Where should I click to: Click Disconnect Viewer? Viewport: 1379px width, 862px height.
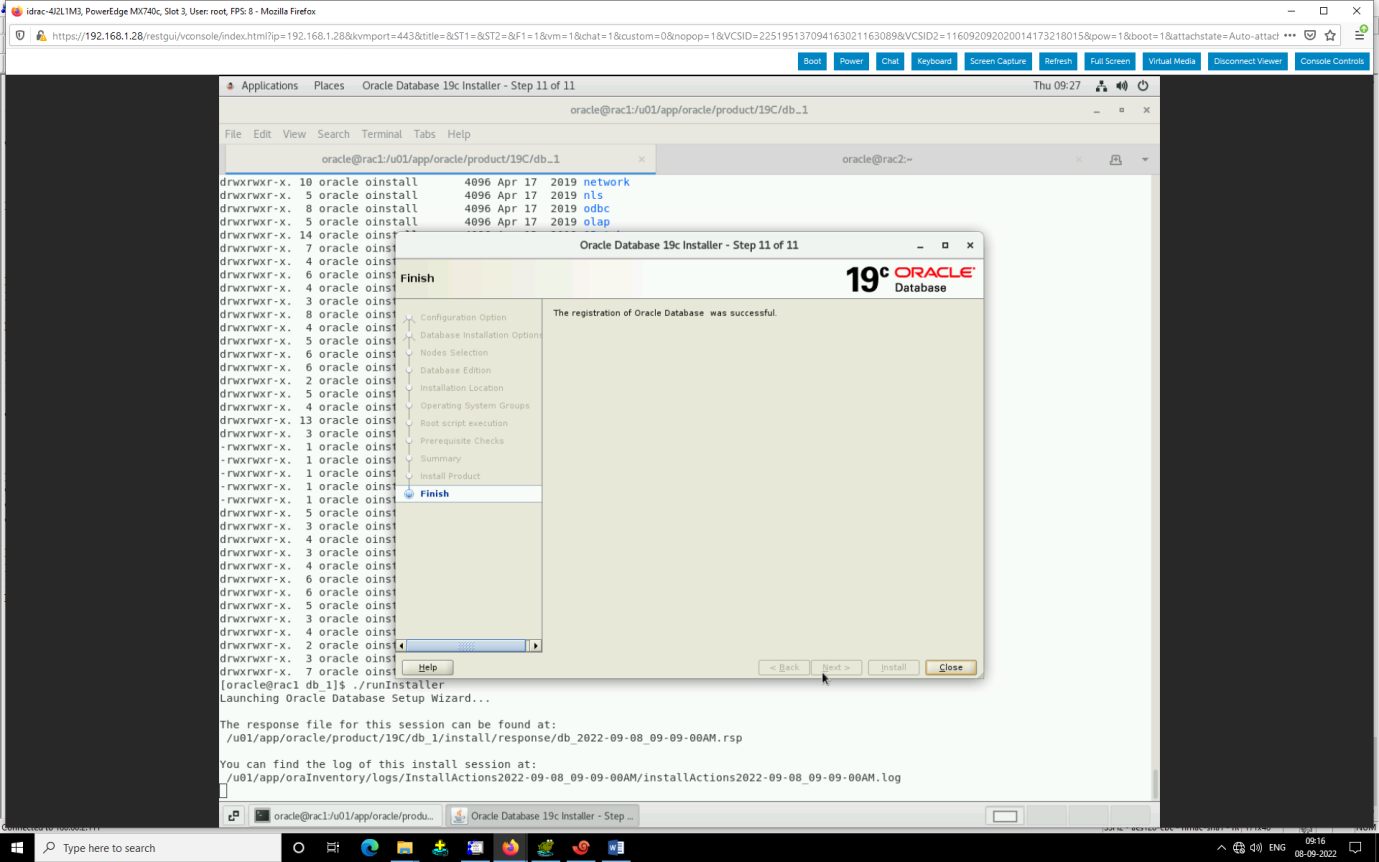[1247, 61]
